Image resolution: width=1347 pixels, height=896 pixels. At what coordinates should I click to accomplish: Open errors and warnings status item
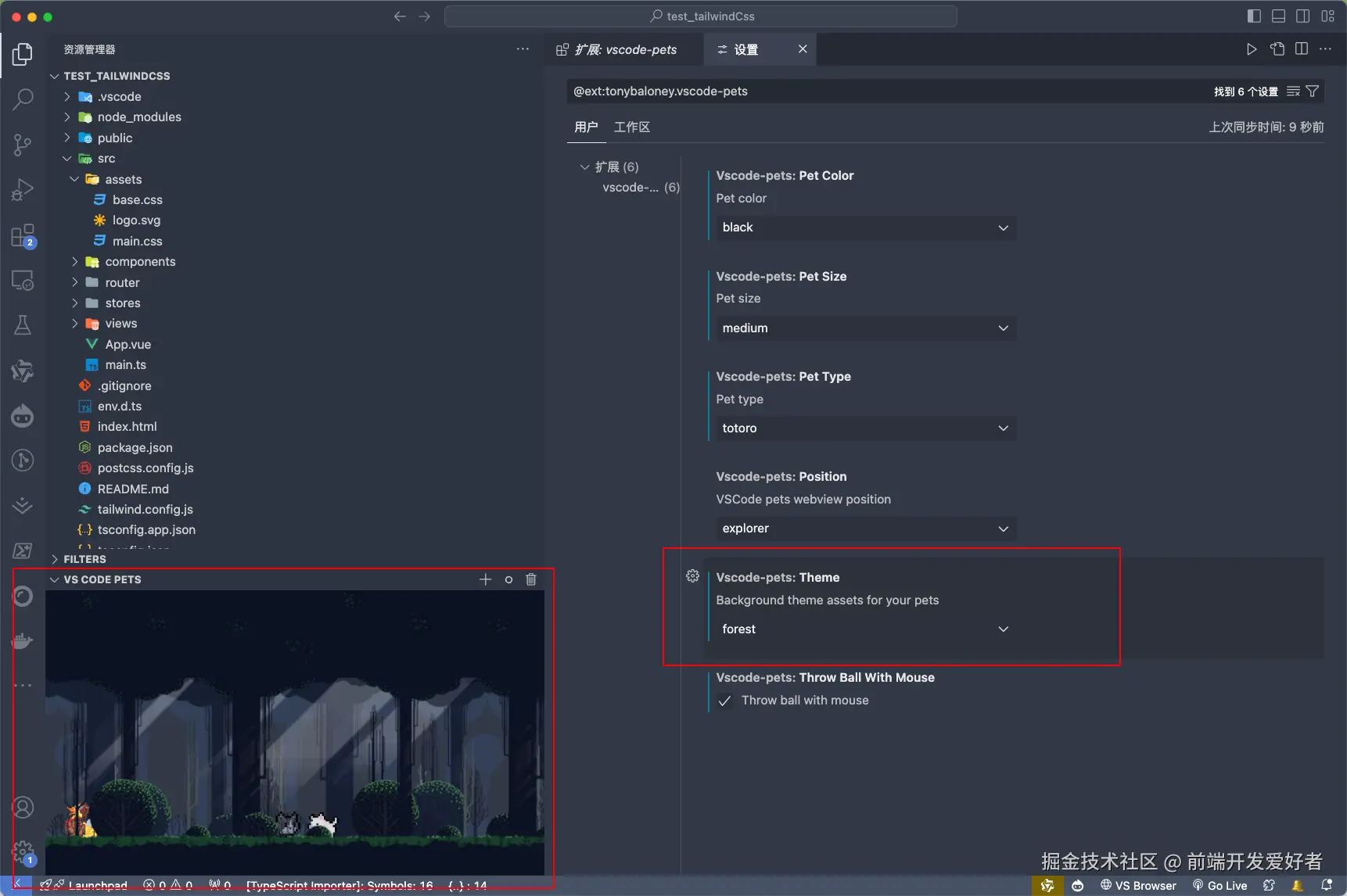167,885
